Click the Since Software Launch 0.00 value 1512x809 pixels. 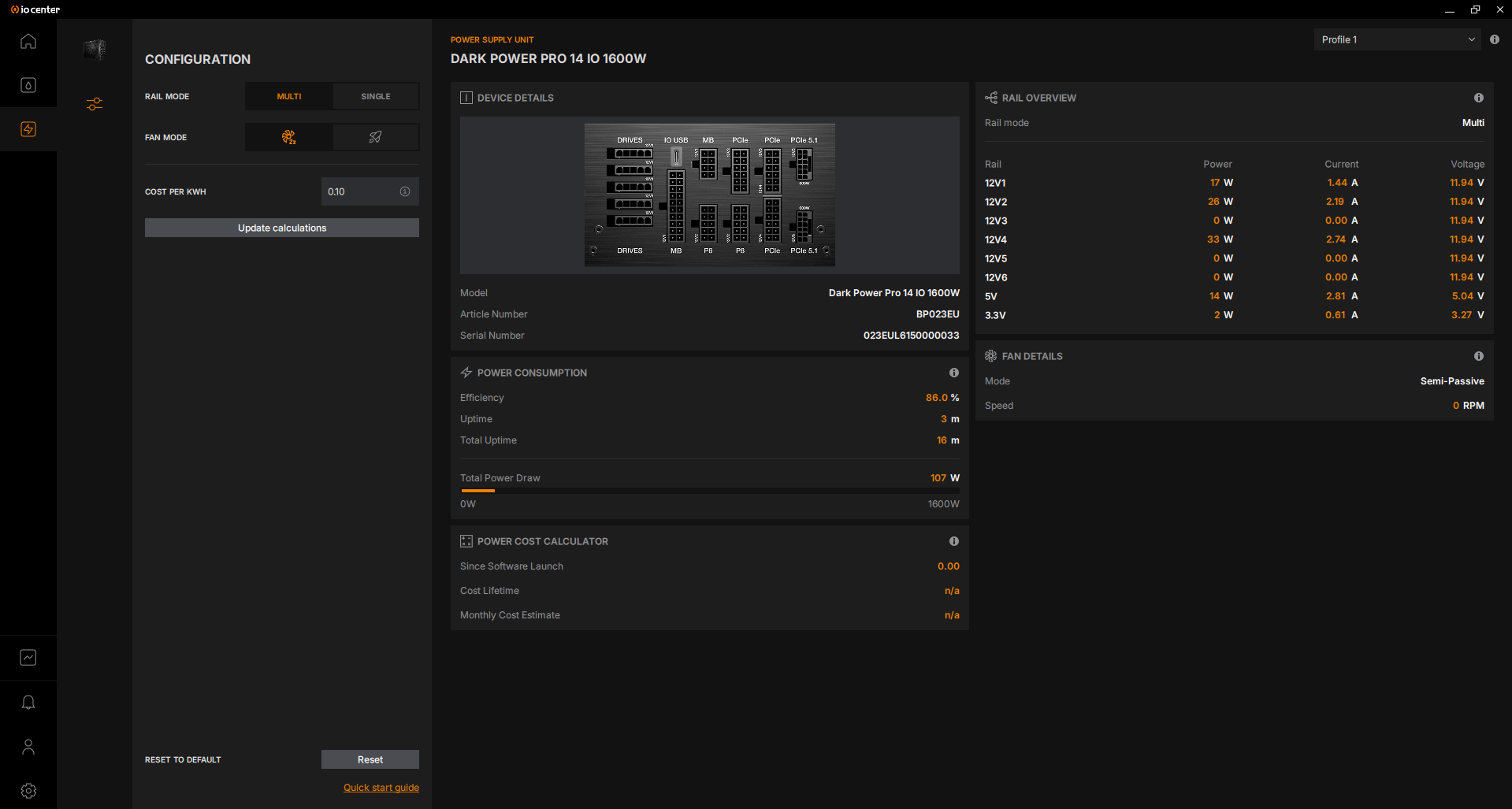coord(949,566)
